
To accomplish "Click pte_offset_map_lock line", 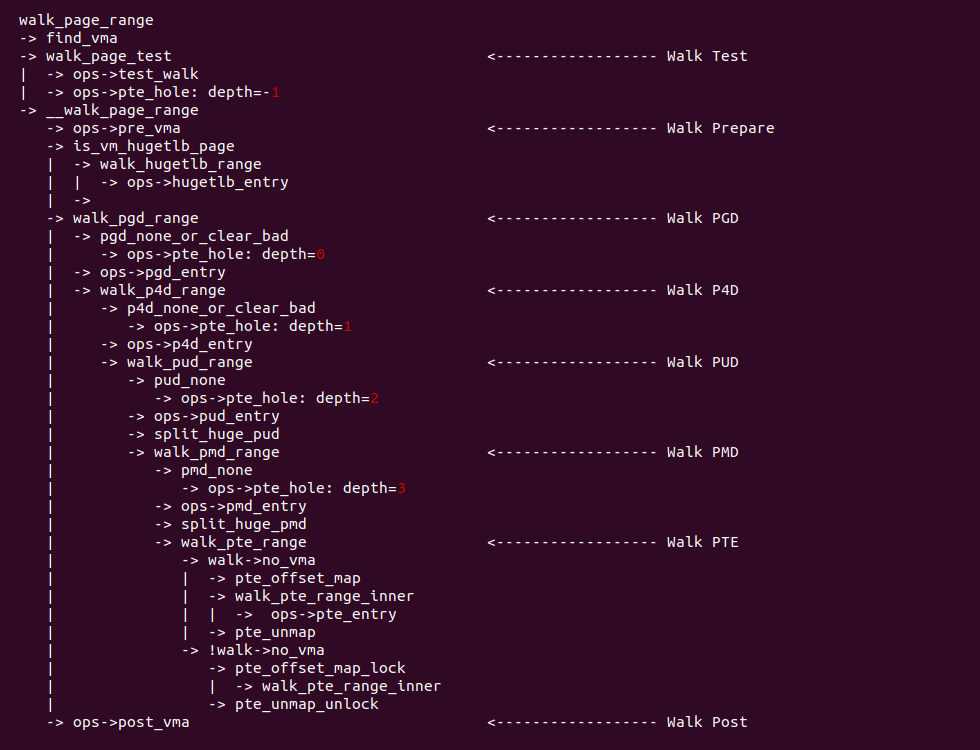I will pos(320,668).
